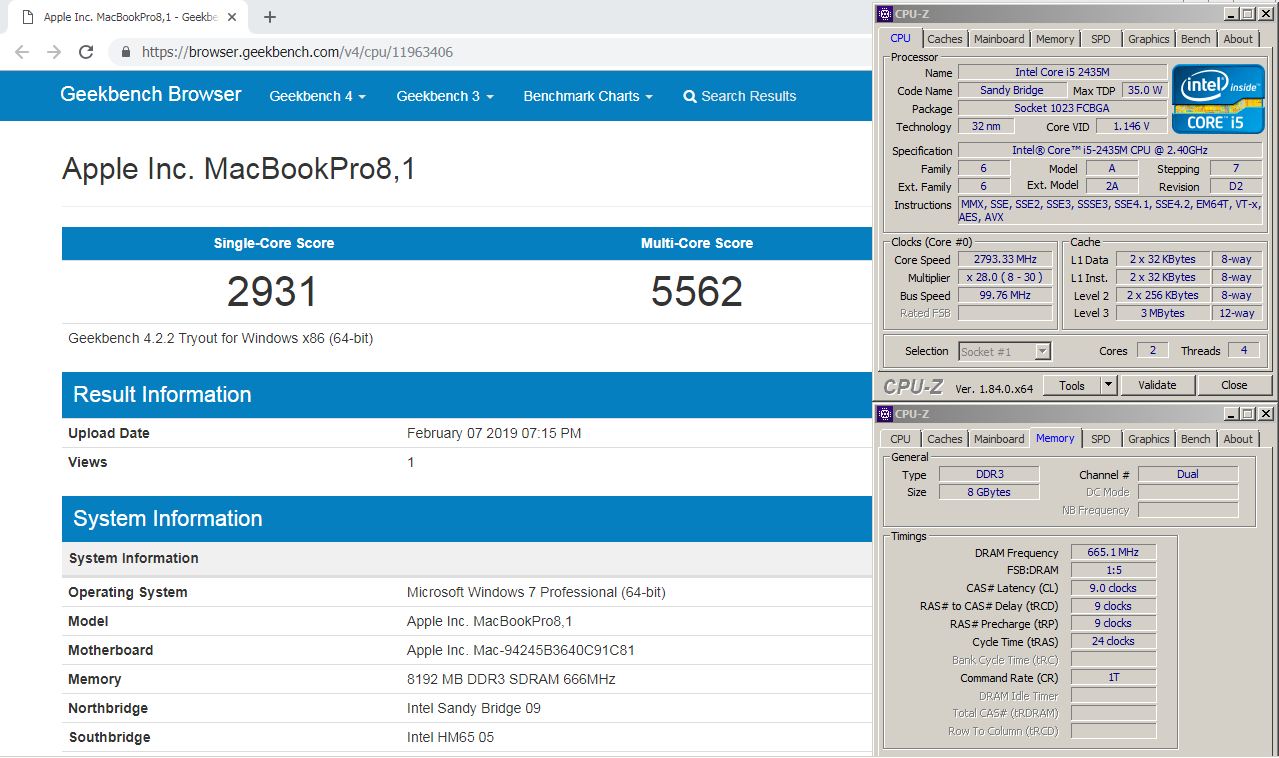Open the Geekbench Browser home link
This screenshot has width=1279, height=758.
[151, 94]
